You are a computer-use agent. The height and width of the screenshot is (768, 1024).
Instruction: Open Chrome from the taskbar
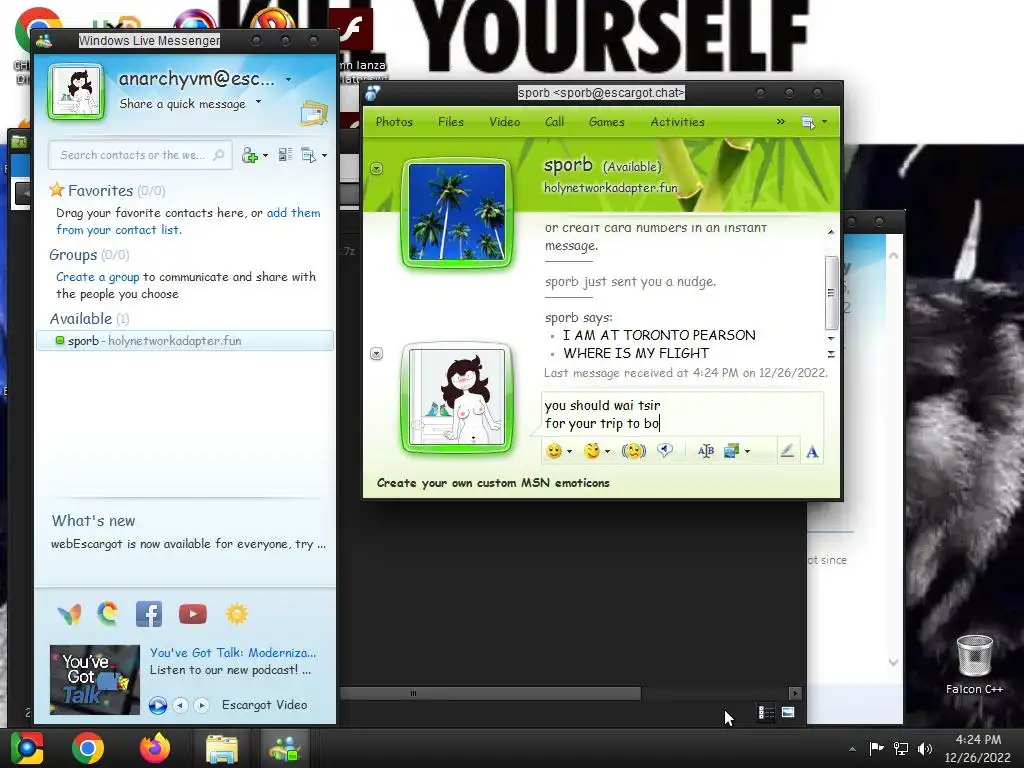88,748
